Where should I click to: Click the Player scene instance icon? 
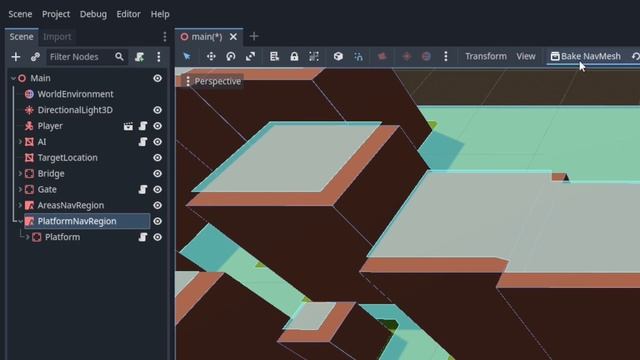pyautogui.click(x=128, y=126)
